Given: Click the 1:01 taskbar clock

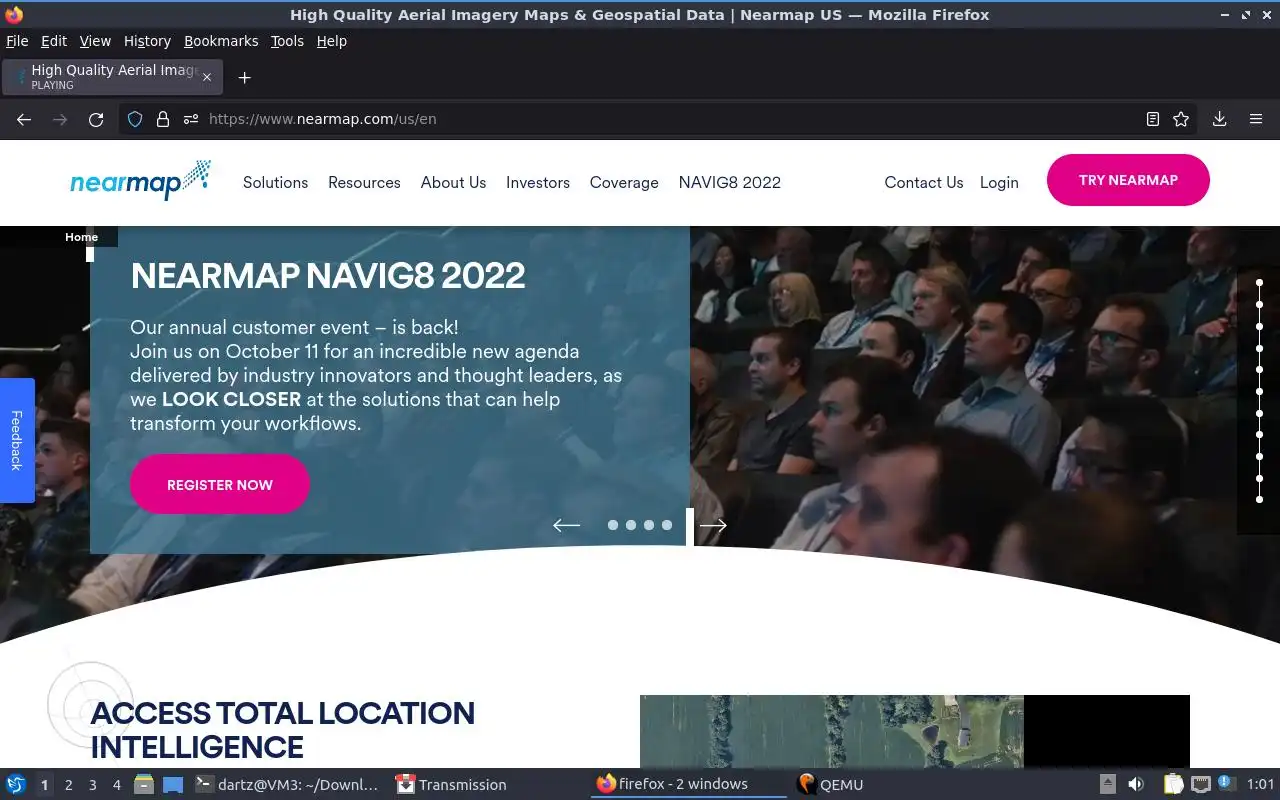Looking at the screenshot, I should [x=1260, y=785].
